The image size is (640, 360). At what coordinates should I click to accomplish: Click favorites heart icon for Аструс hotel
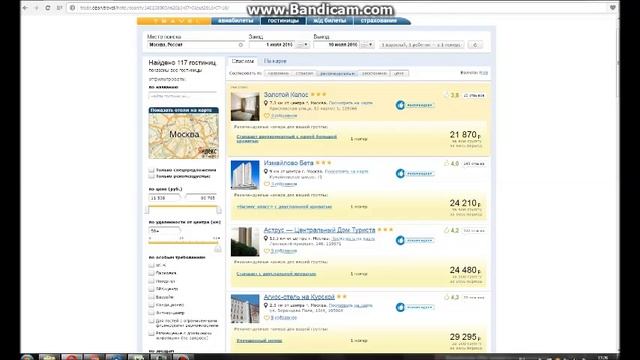[x=267, y=251]
